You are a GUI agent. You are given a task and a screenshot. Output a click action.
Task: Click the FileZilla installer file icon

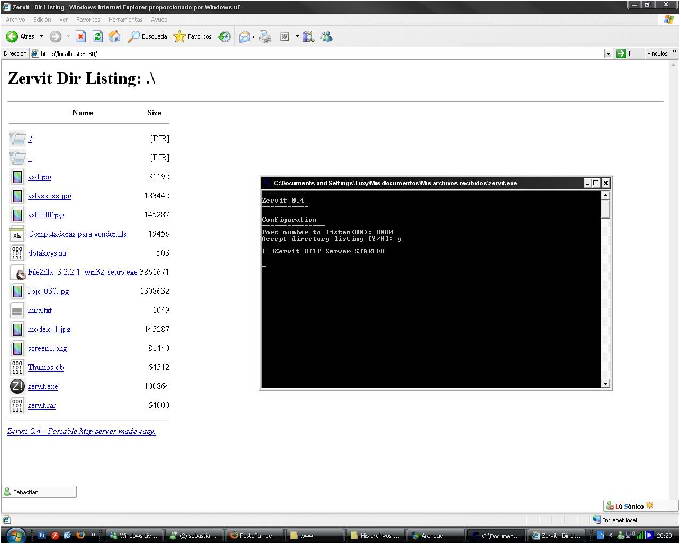[x=17, y=272]
